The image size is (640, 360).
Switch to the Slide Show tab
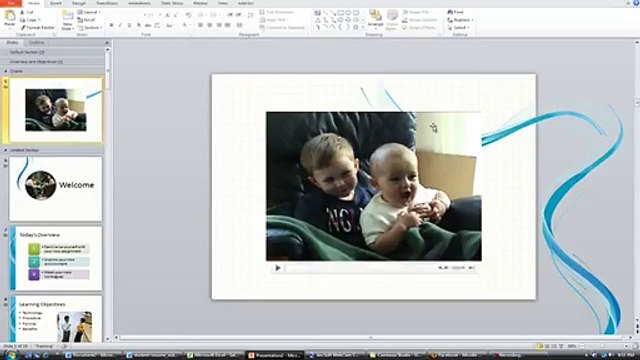[x=172, y=3]
